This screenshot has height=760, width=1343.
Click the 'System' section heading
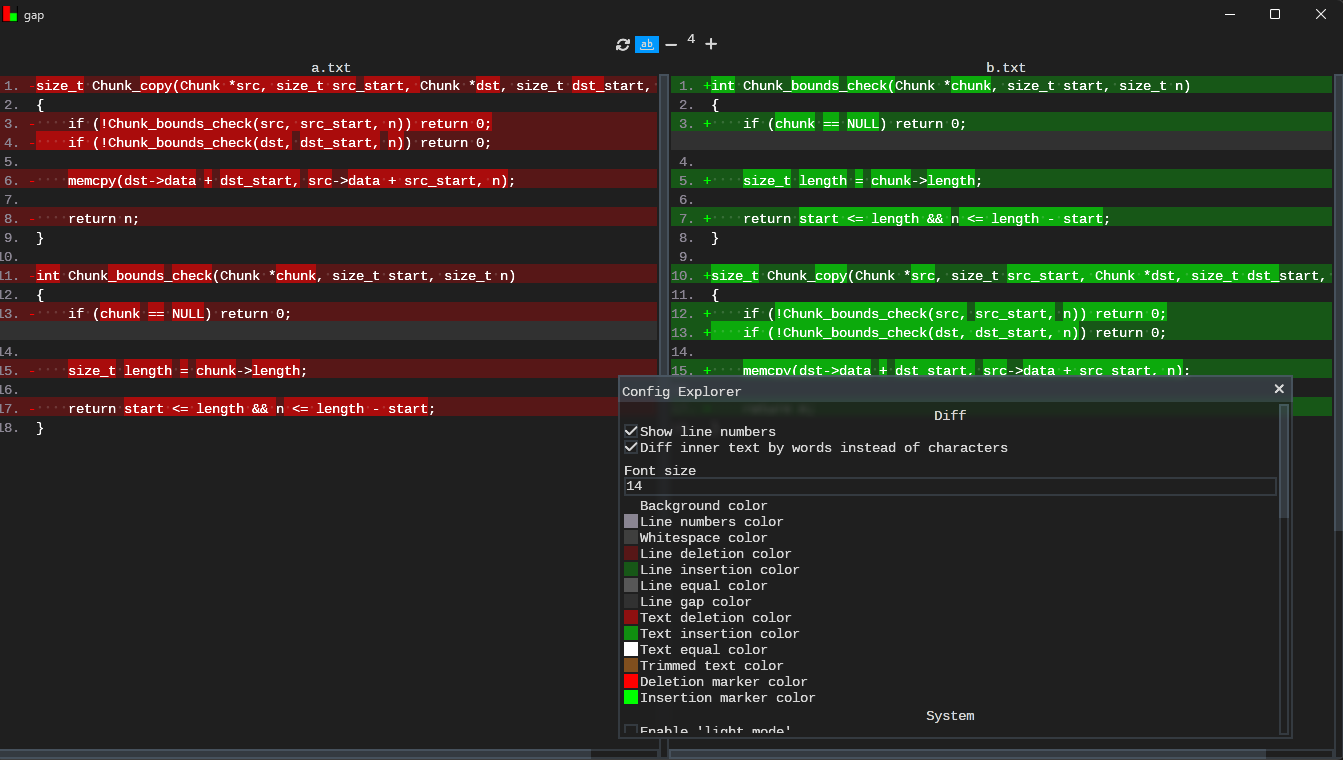[x=950, y=716]
